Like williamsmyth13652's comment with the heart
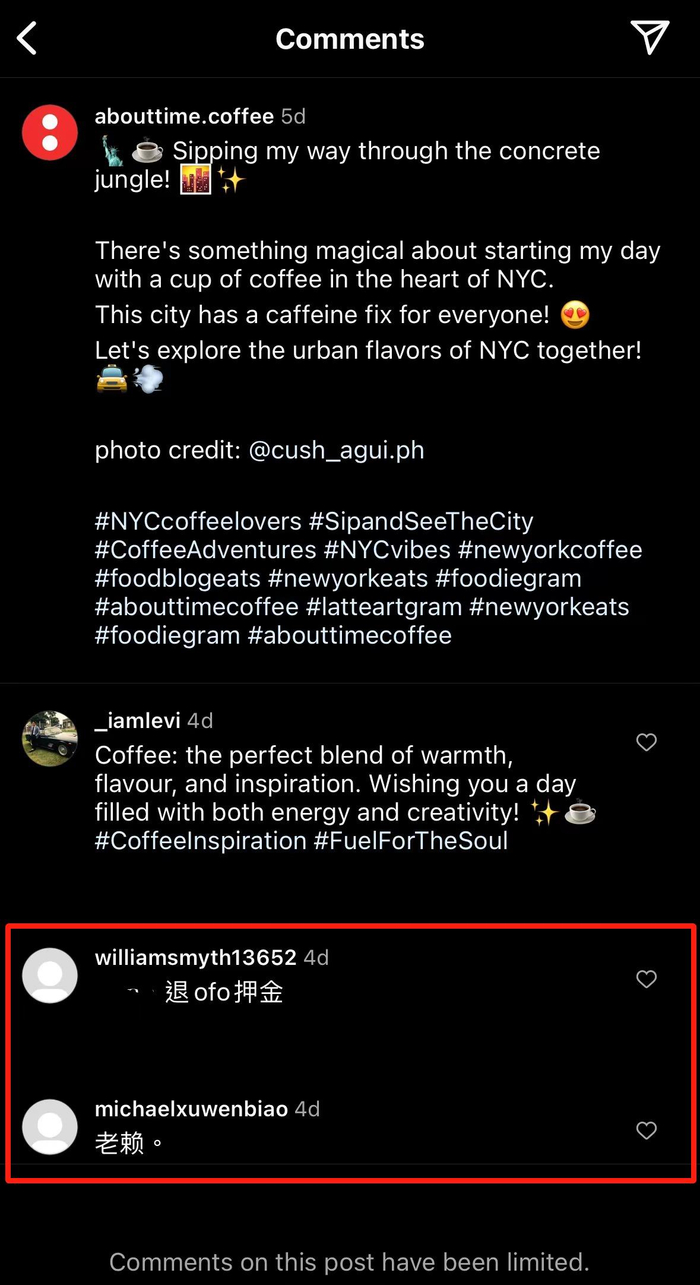 647,979
